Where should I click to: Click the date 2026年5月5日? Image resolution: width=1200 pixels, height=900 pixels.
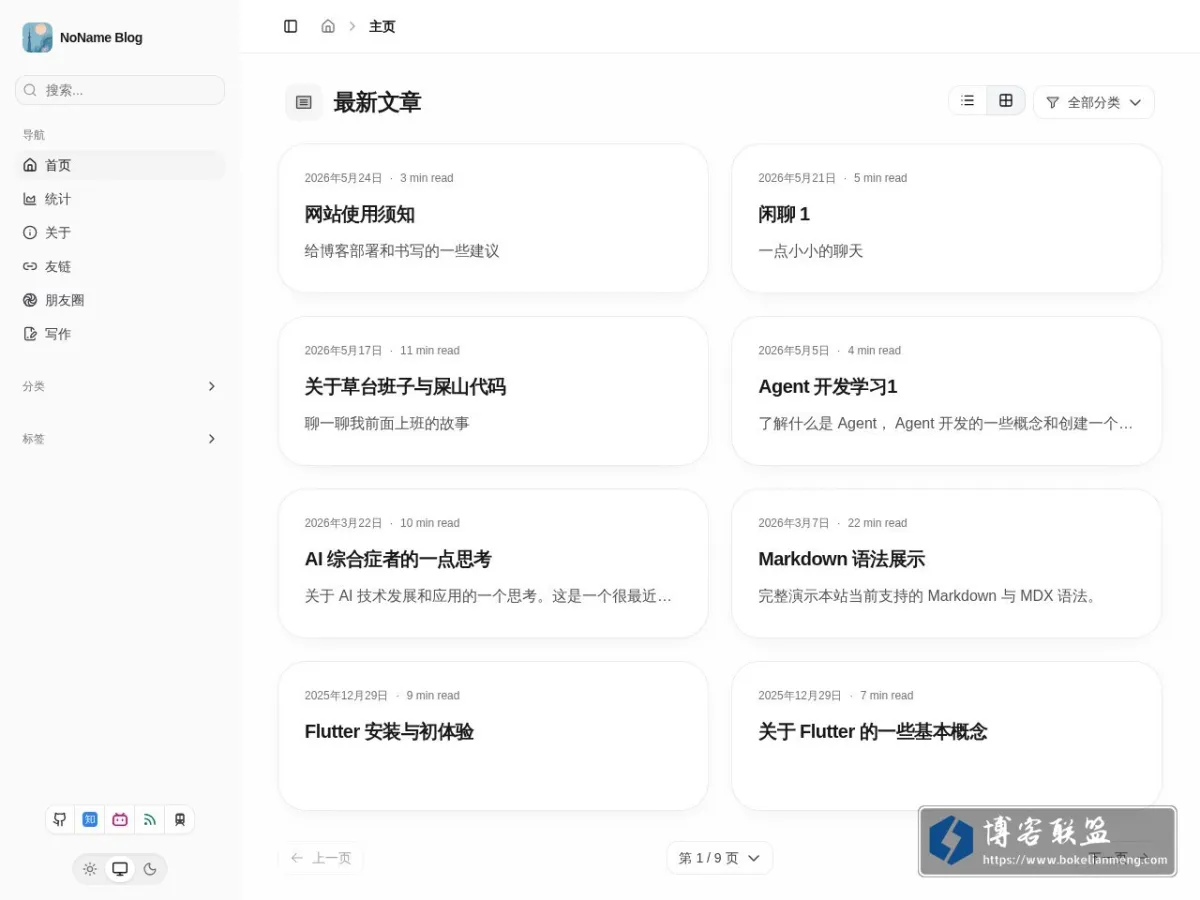(794, 351)
